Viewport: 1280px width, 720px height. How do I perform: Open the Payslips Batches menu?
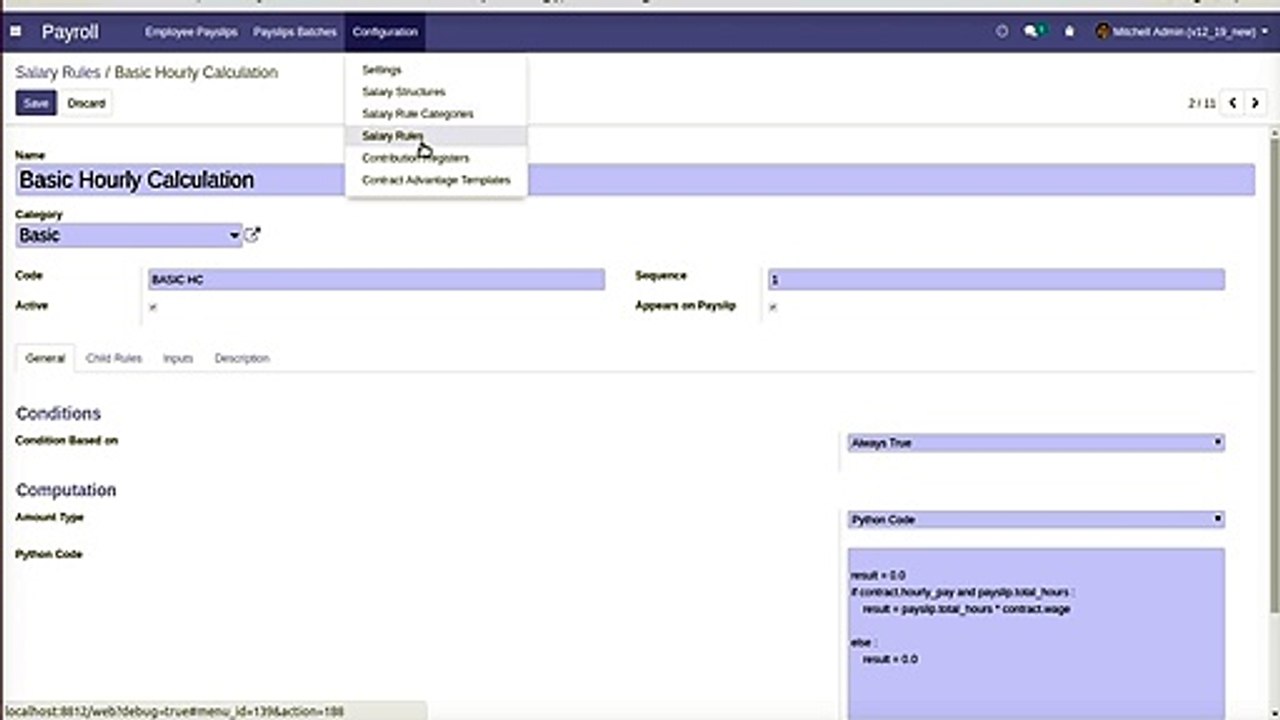(295, 32)
